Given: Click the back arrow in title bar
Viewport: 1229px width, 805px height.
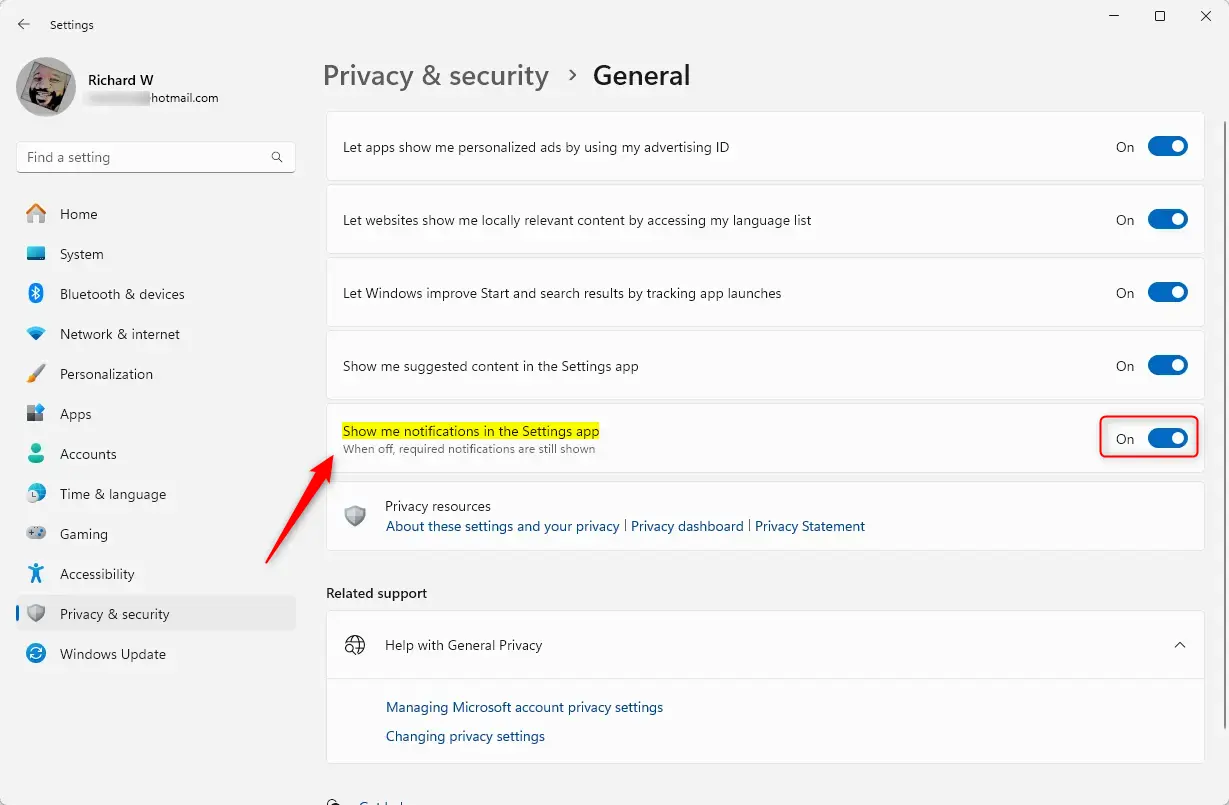Looking at the screenshot, I should [x=24, y=24].
